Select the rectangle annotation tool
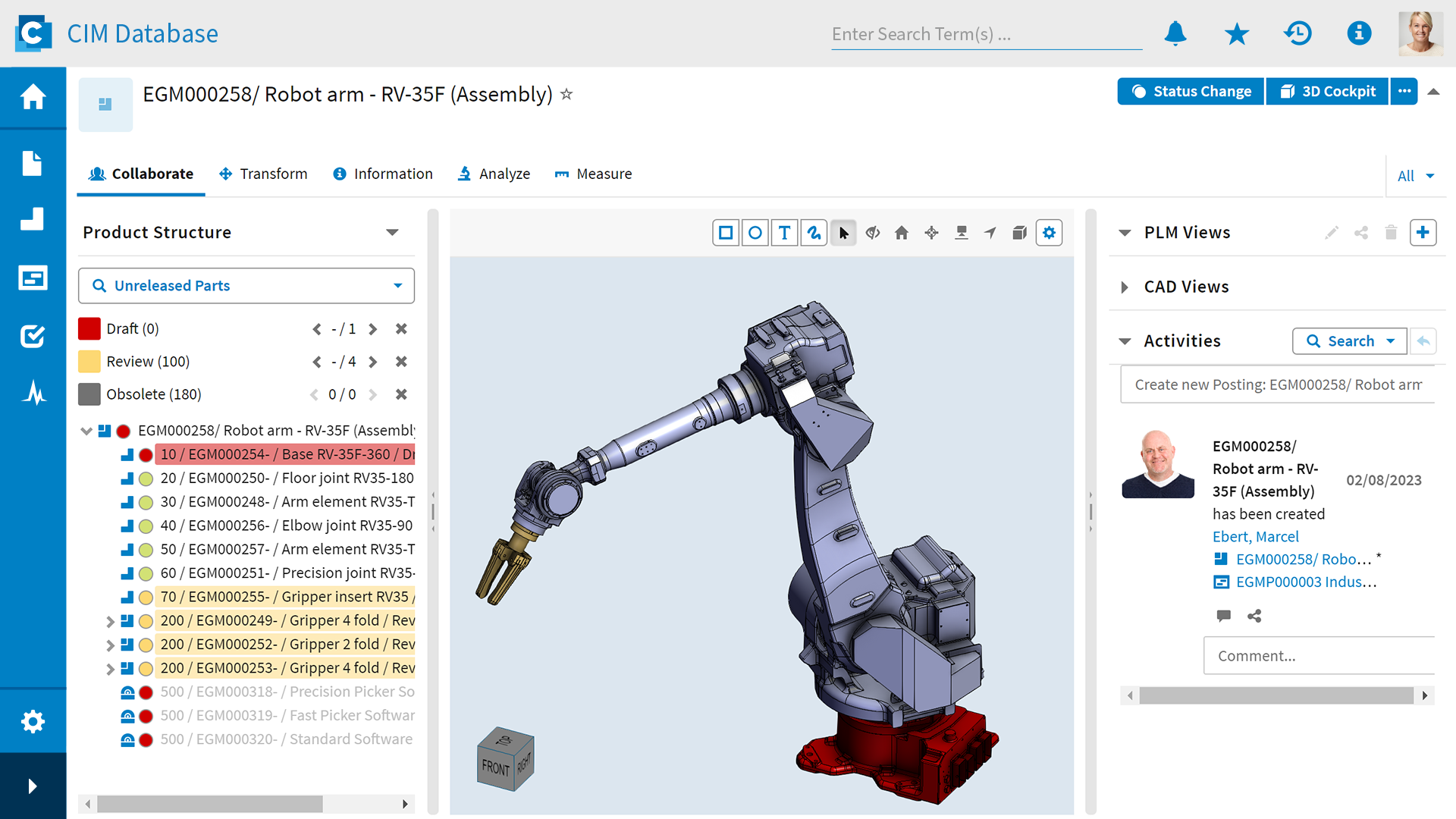The image size is (1456, 819). (726, 233)
